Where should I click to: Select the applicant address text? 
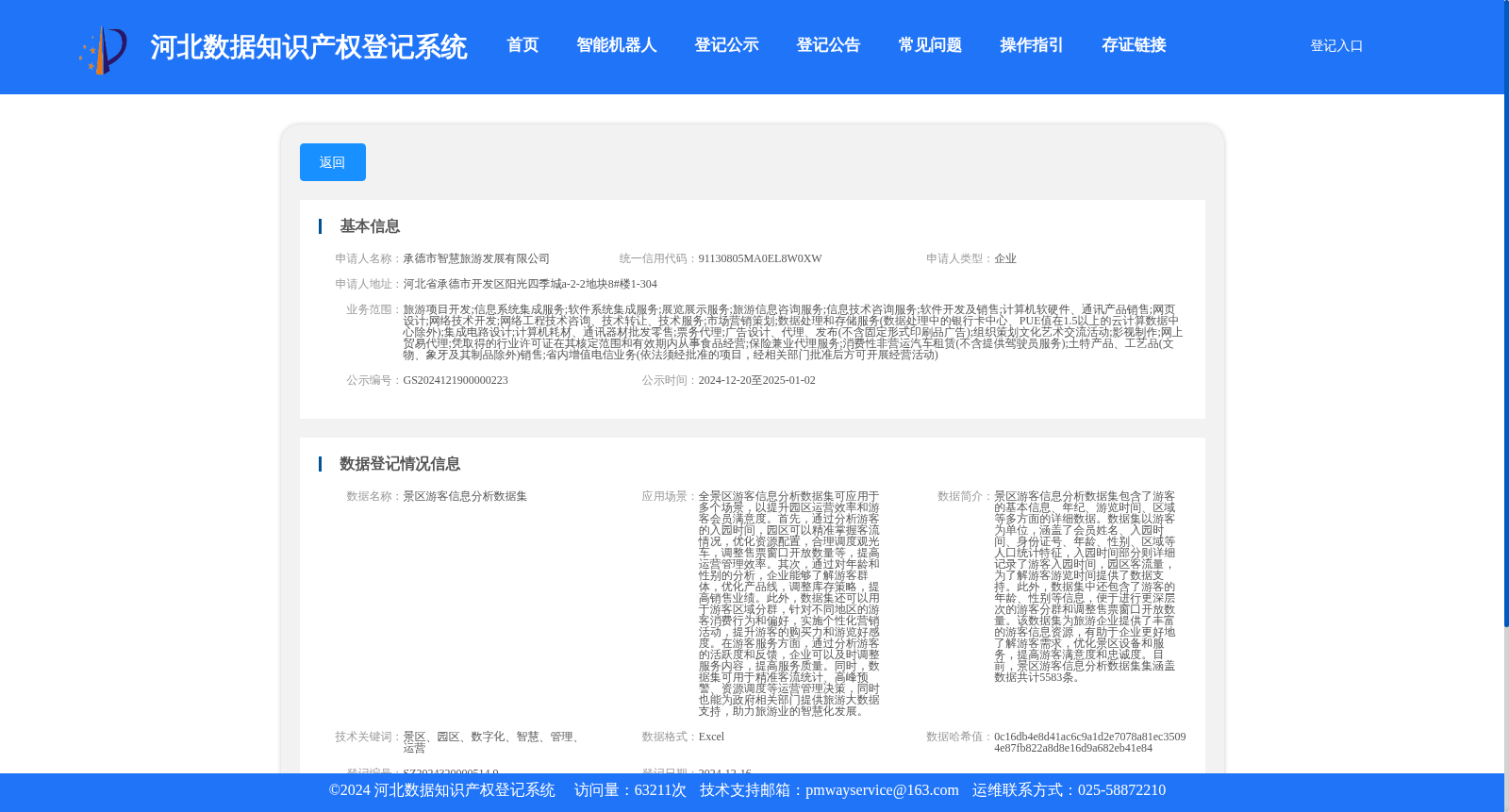pyautogui.click(x=530, y=284)
